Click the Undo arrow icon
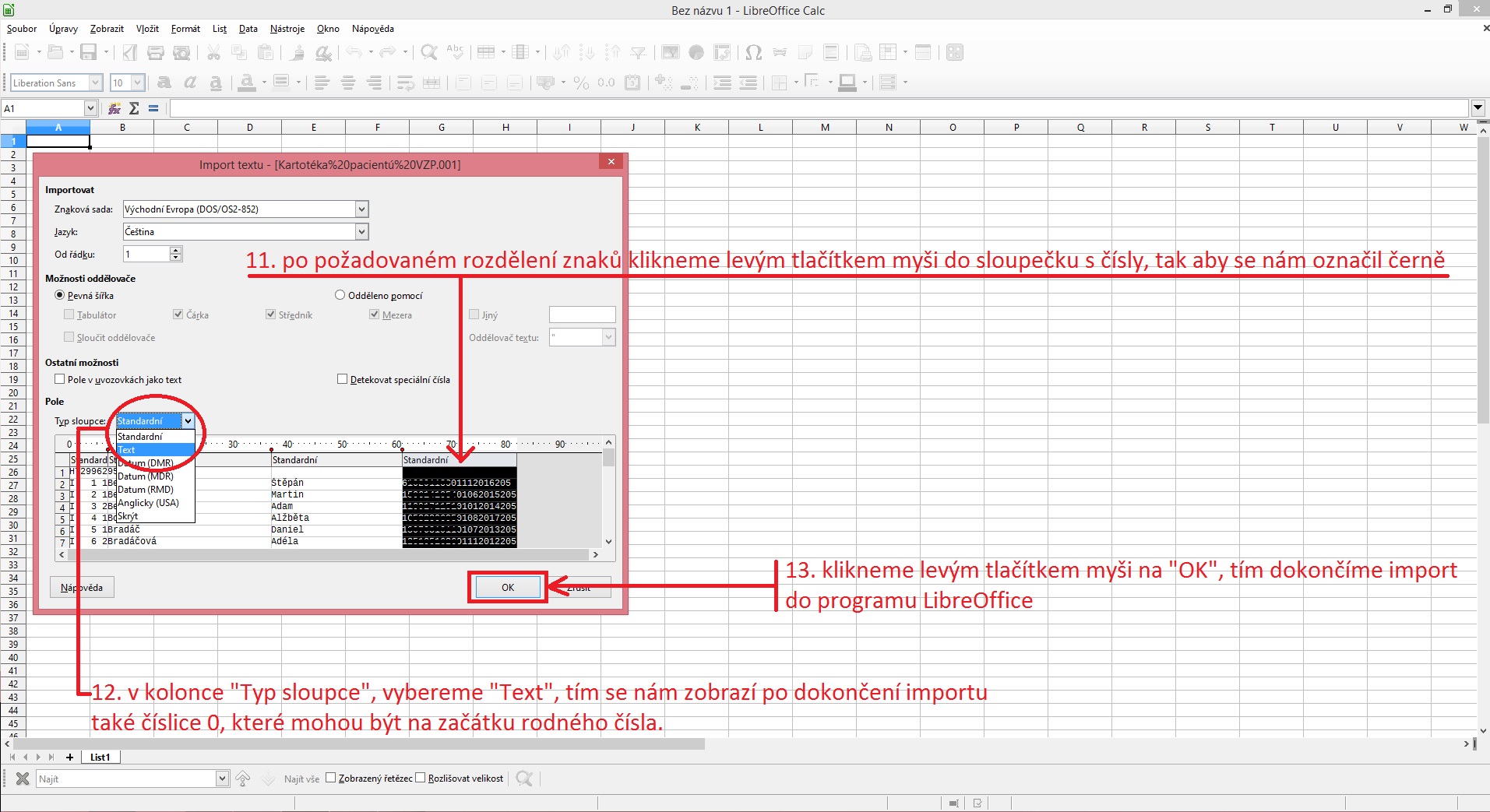Screen dimensions: 1490x812 [x=354, y=52]
